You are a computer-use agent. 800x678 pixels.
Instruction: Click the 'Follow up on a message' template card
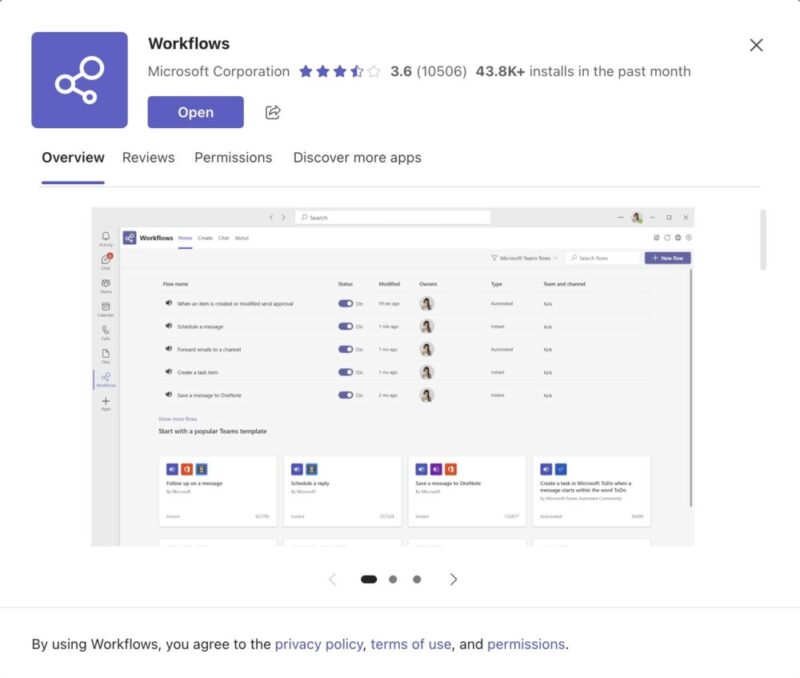tap(218, 491)
